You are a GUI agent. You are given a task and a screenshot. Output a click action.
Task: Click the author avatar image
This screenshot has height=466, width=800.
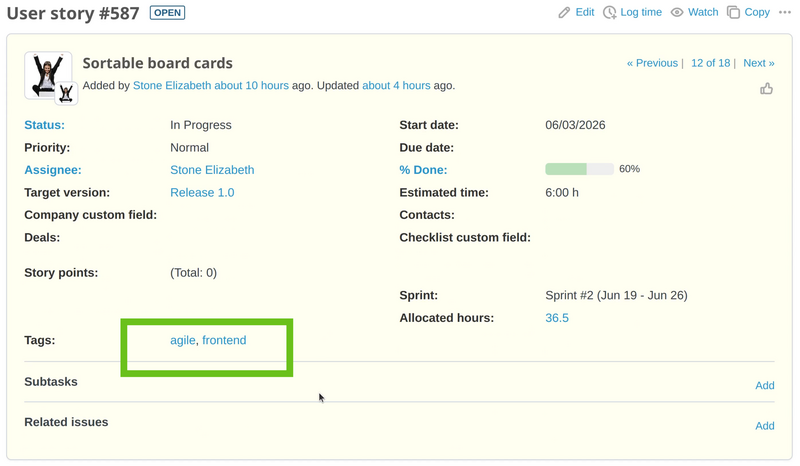coord(47,75)
